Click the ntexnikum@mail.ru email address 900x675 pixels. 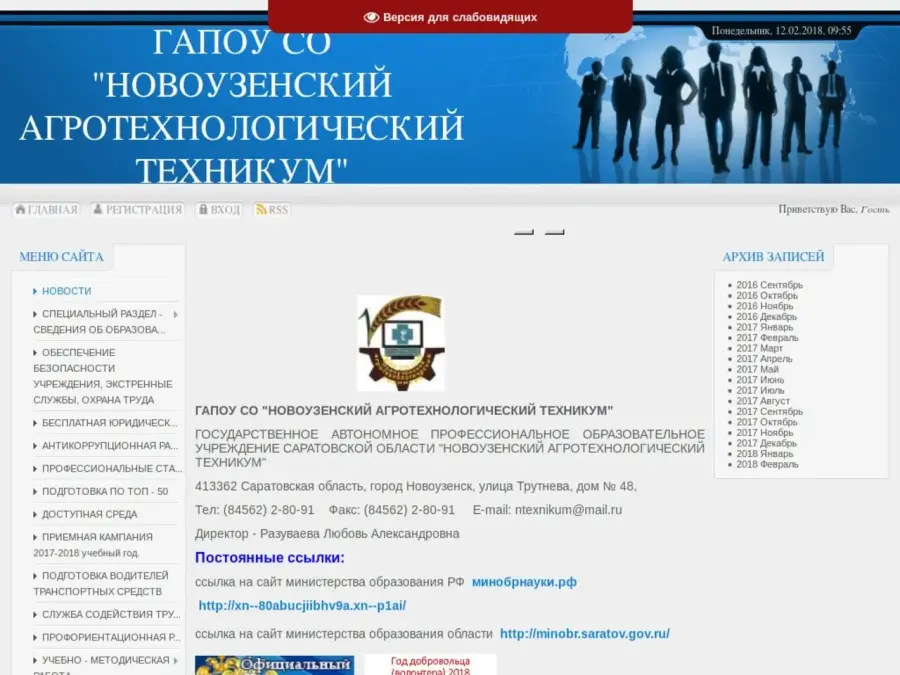[x=568, y=510]
